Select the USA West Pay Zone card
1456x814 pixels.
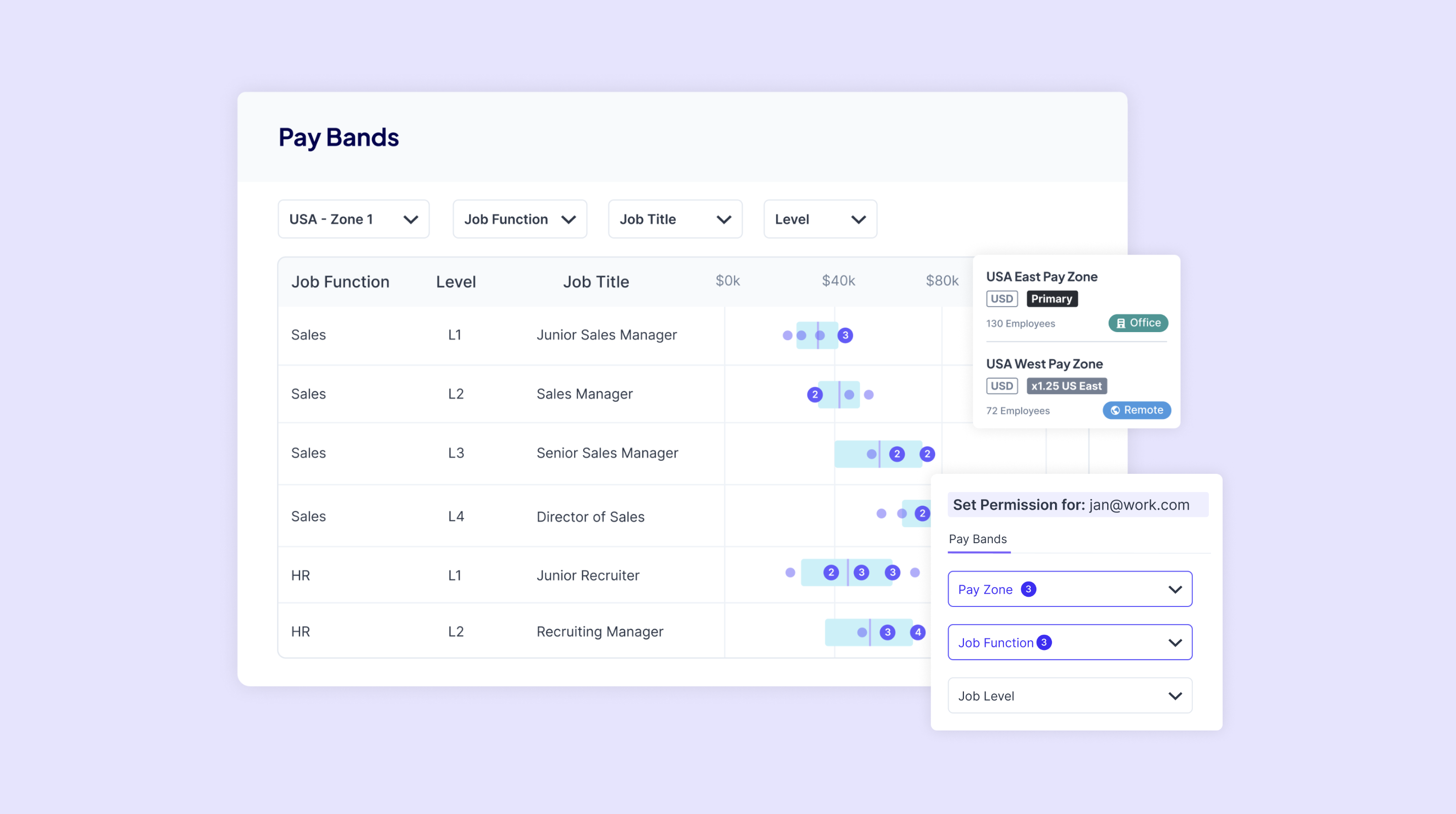pos(1044,364)
